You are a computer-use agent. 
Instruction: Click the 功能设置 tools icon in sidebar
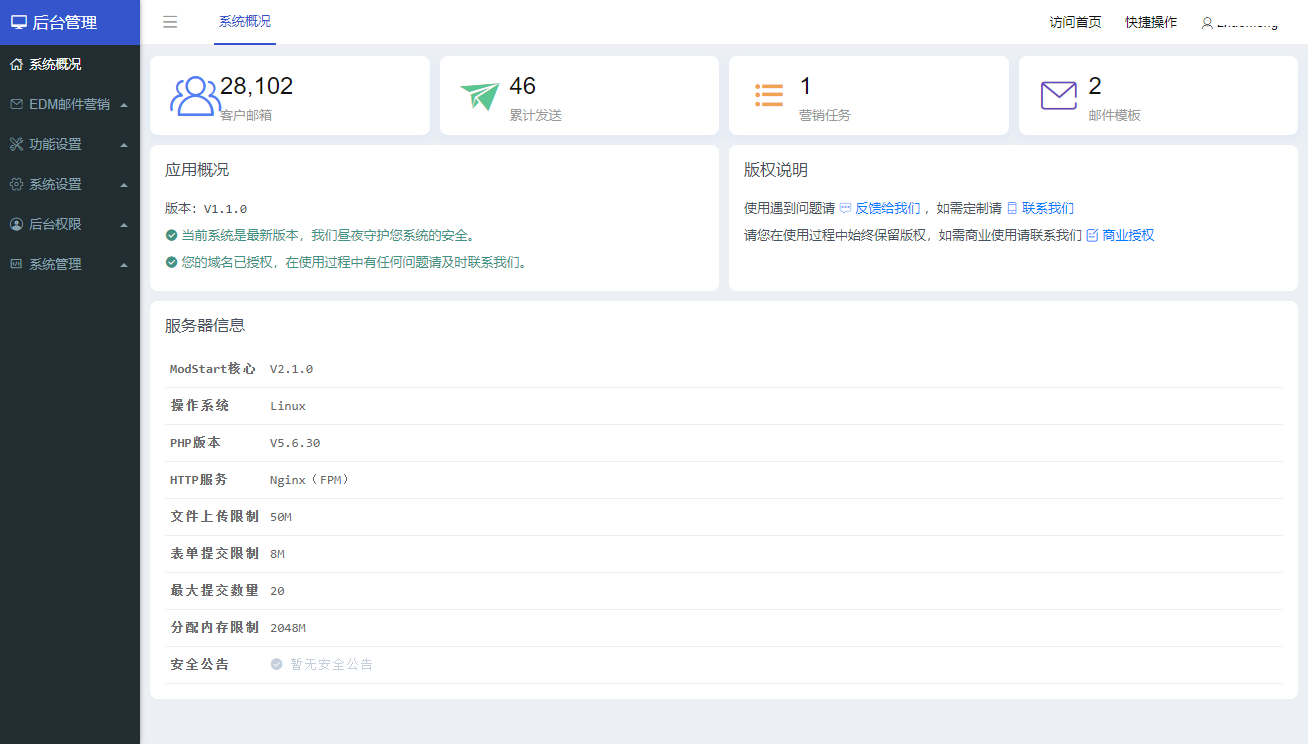tap(16, 144)
